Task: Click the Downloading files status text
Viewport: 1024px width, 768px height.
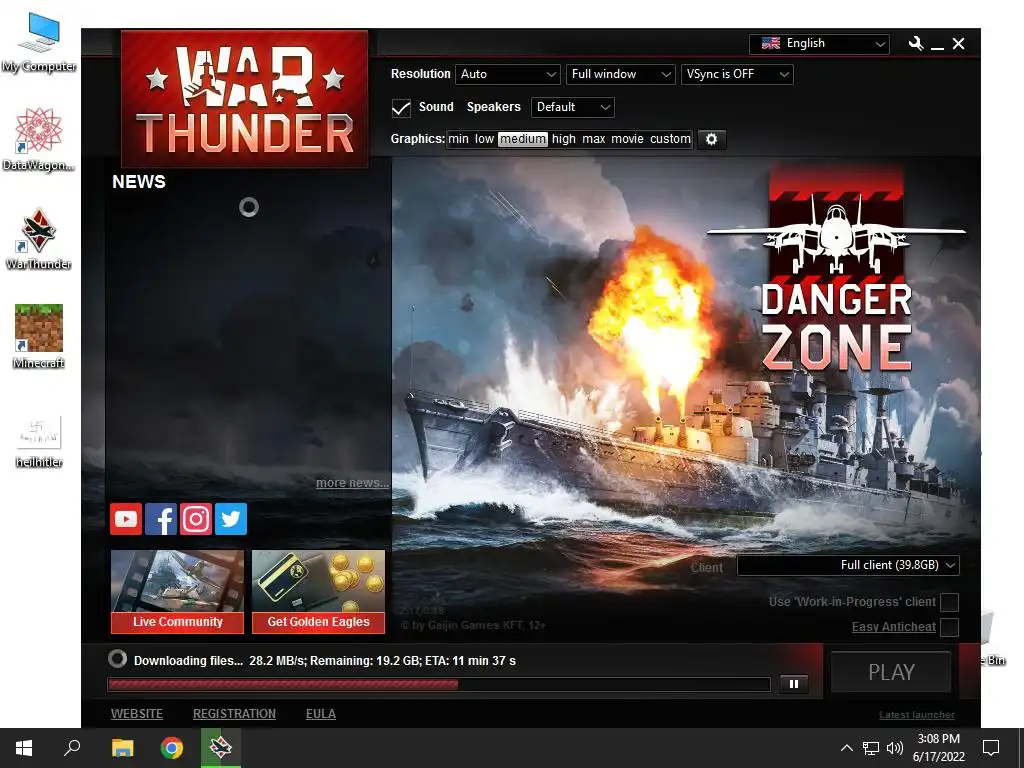Action: pyautogui.click(x=325, y=661)
